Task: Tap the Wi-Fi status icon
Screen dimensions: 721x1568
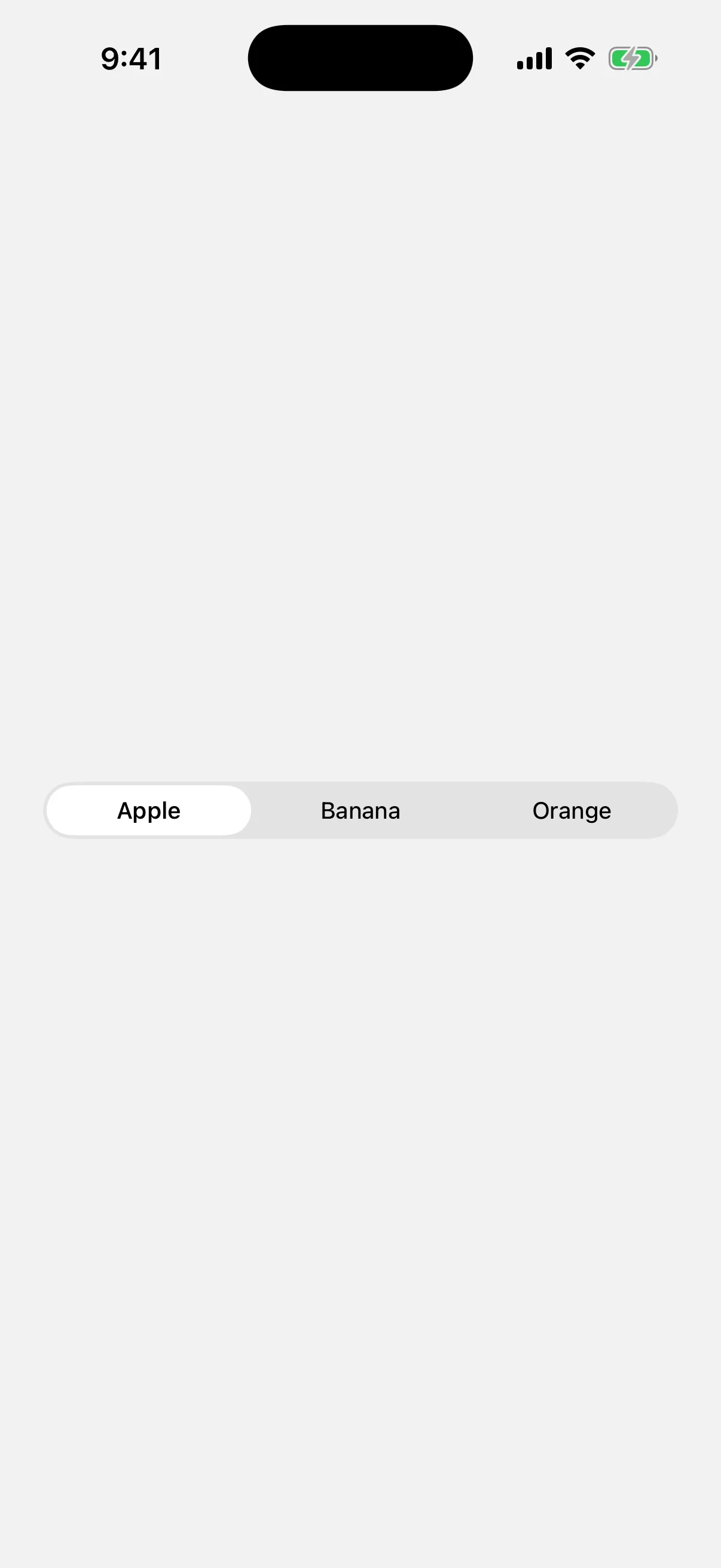Action: tap(580, 59)
